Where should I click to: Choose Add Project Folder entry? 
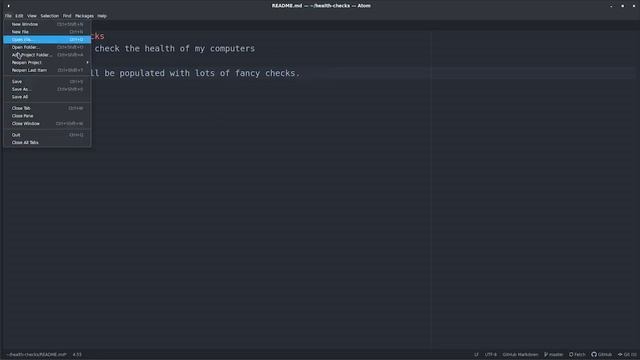coord(47,55)
